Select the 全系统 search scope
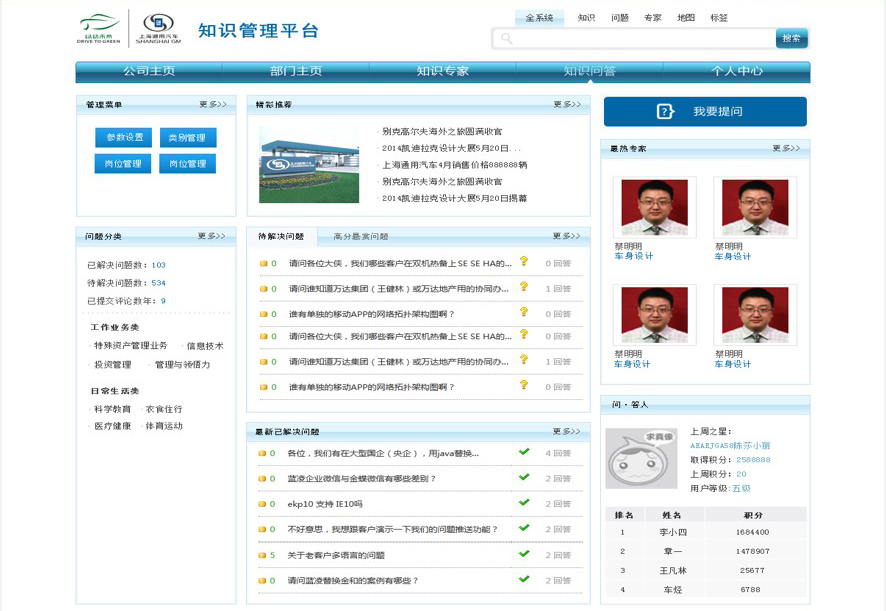This screenshot has width=886, height=611. pos(539,18)
